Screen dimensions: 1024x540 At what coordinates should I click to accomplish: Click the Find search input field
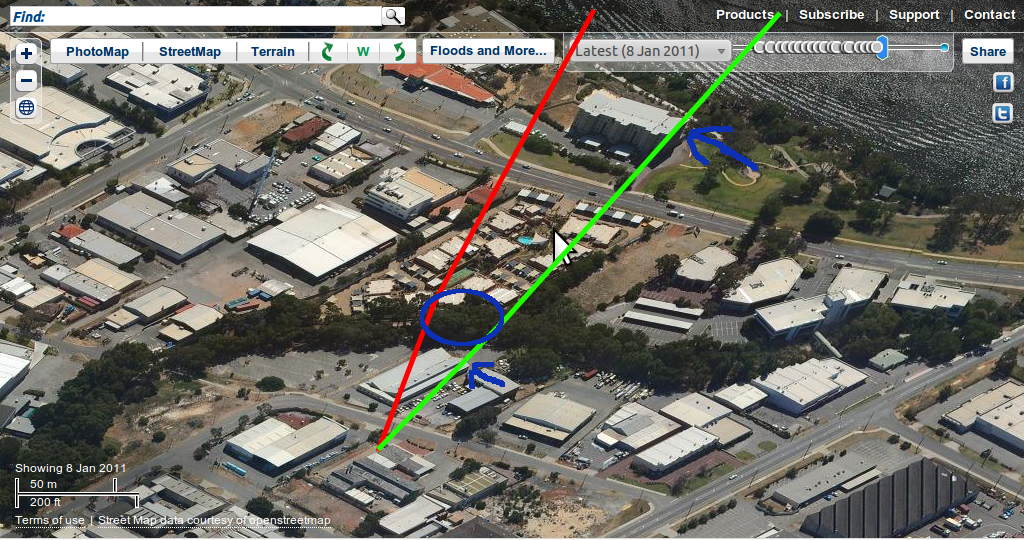point(196,16)
